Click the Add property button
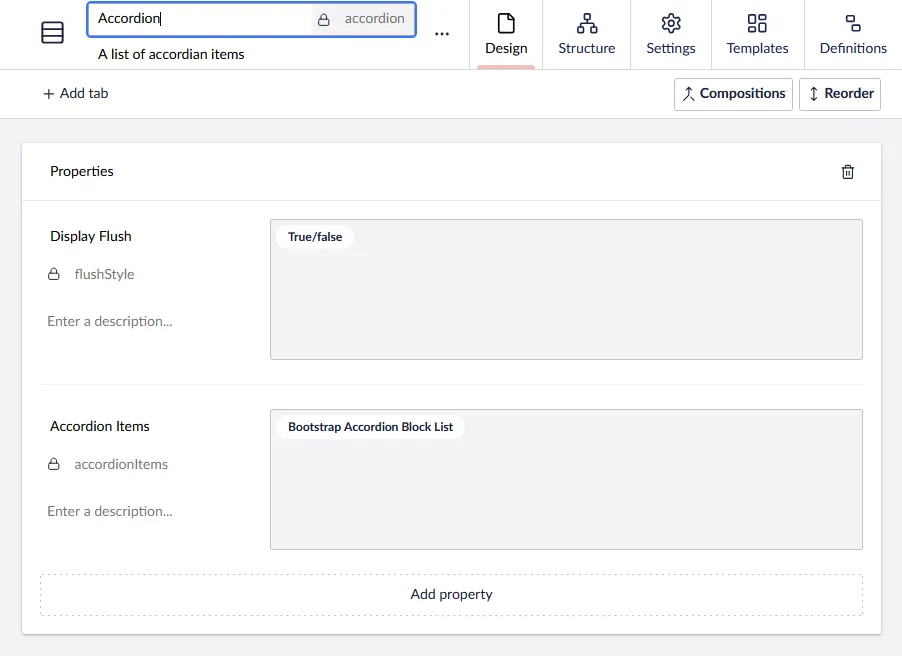Viewport: 902px width, 656px height. point(451,594)
